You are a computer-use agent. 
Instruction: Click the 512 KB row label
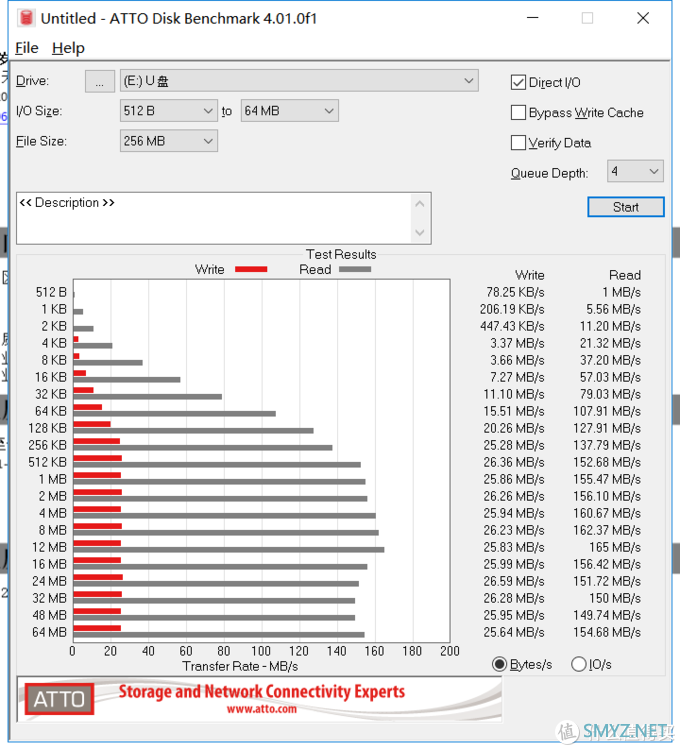click(x=47, y=463)
